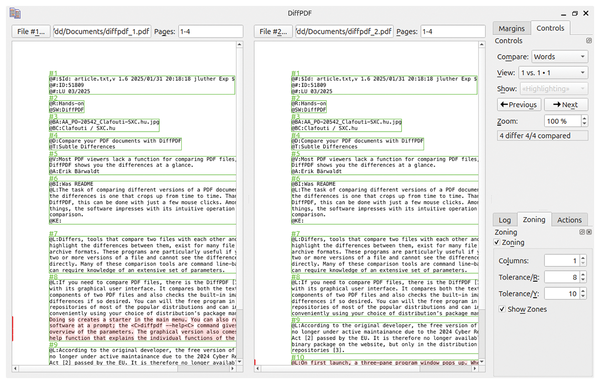
Task: Decrease Tolerance/R with down arrow
Action: coord(583,280)
